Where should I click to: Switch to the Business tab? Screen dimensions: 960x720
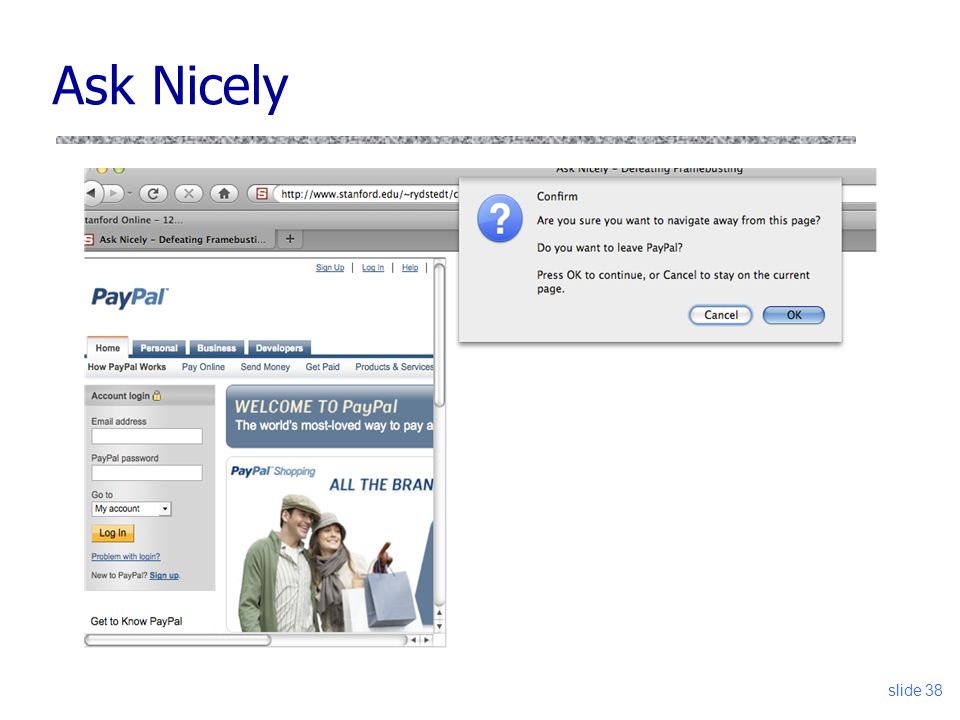[217, 348]
